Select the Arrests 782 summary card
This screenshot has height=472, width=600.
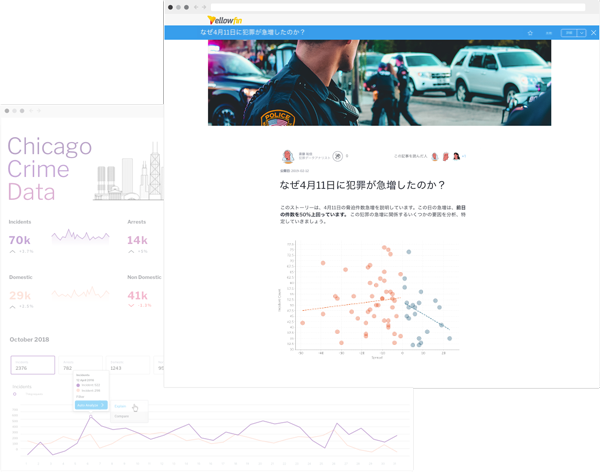(80, 366)
